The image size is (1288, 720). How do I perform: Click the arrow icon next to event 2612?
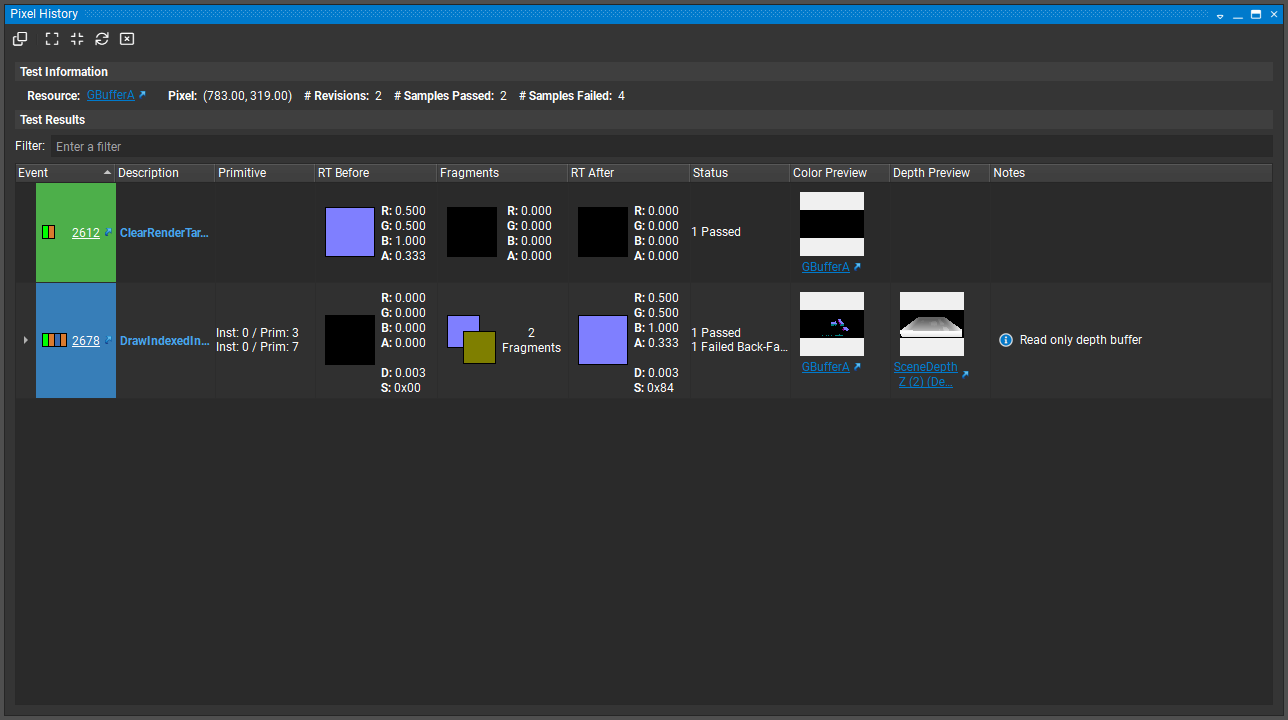[x=108, y=232]
